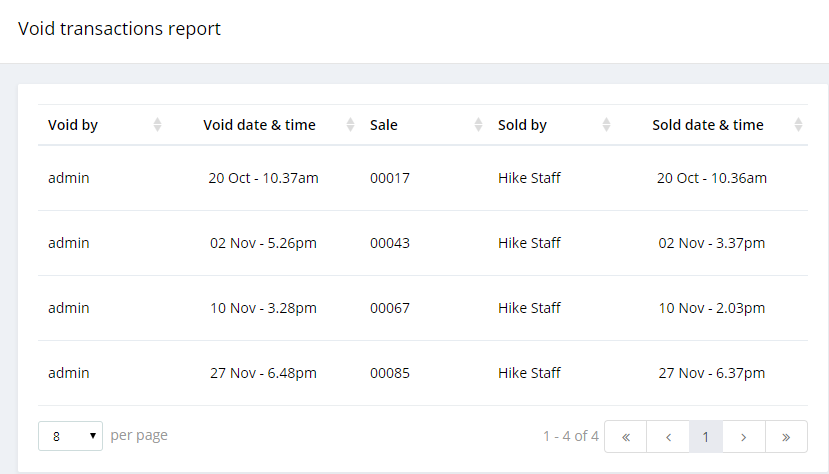The image size is (829, 474).
Task: Click Sold date & time header label
Action: click(708, 125)
